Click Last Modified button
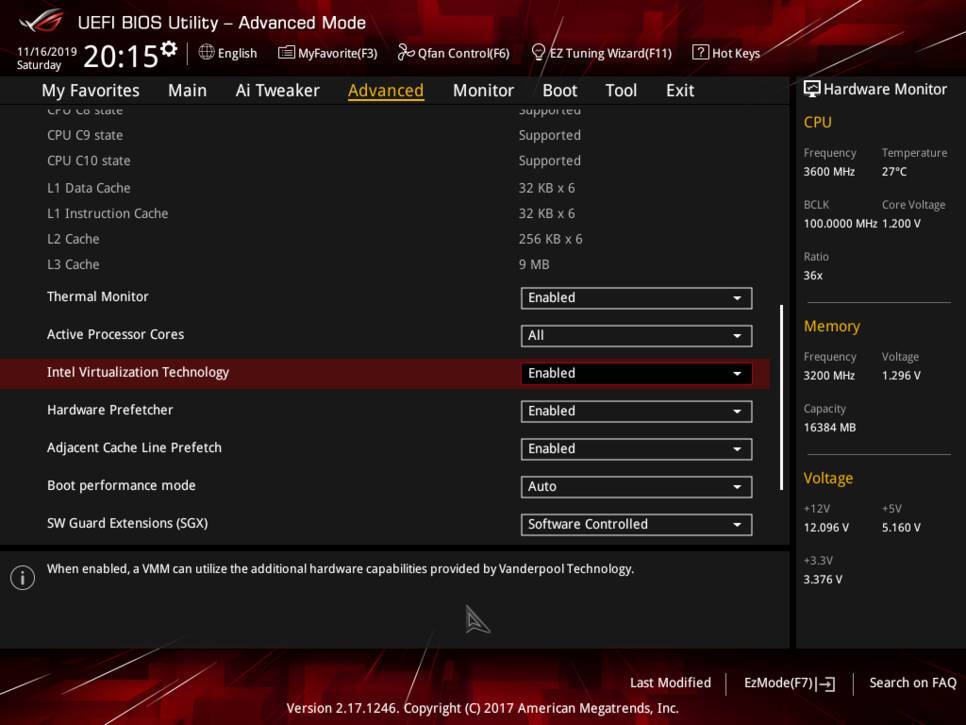966x725 pixels. point(670,682)
